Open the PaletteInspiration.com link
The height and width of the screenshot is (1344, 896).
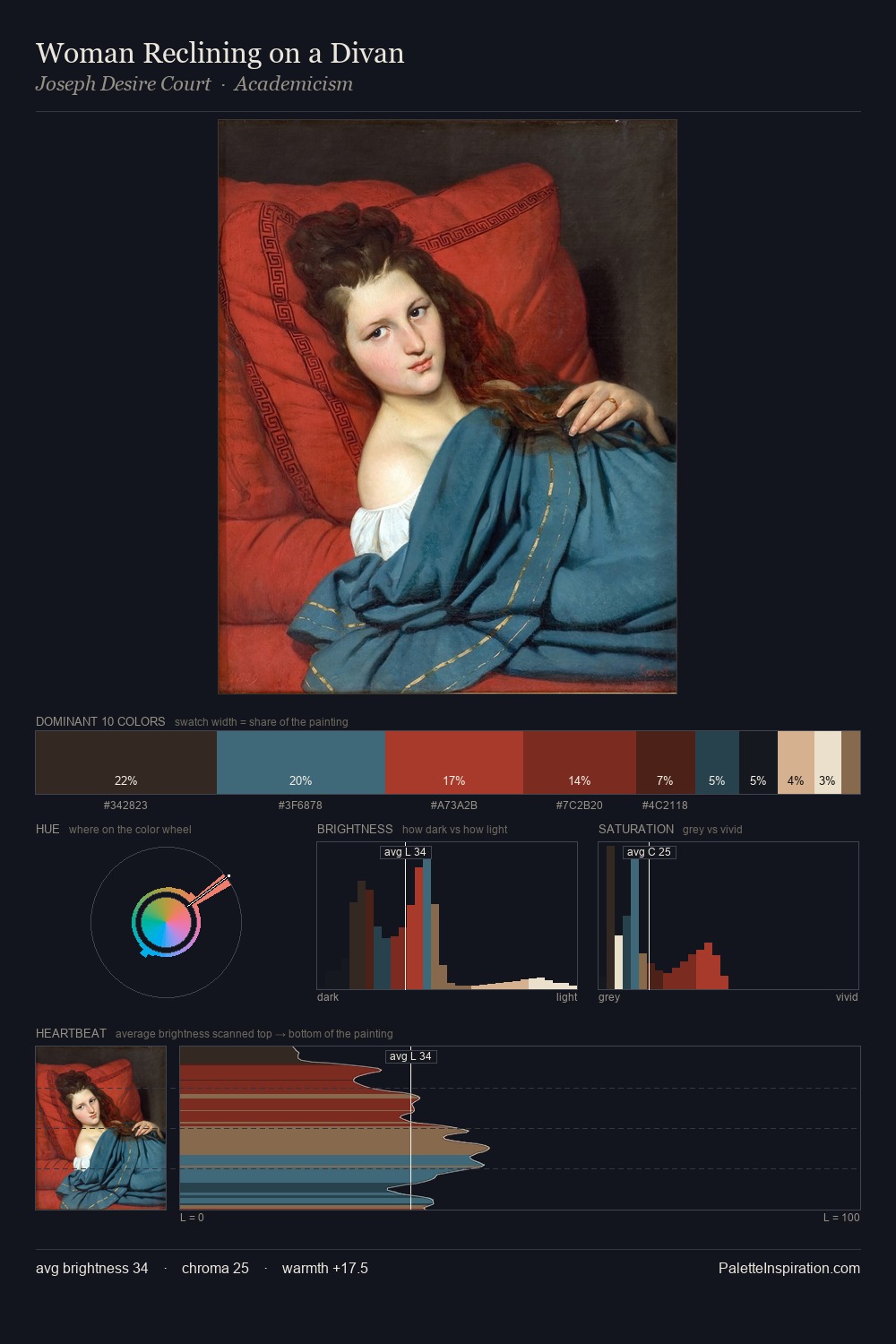click(789, 1269)
